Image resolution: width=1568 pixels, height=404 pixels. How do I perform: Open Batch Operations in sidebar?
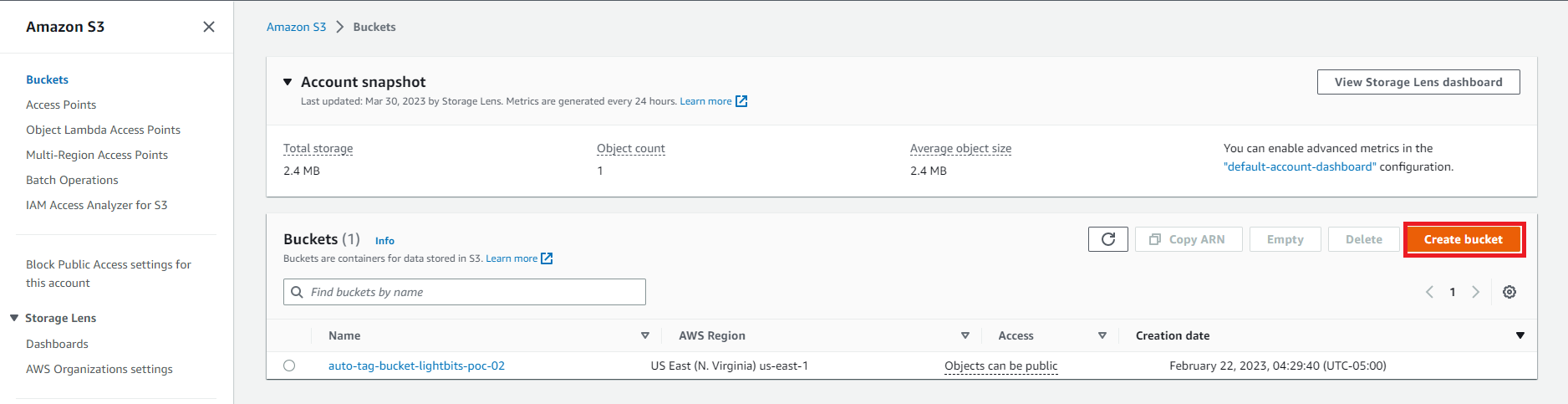pyautogui.click(x=72, y=180)
